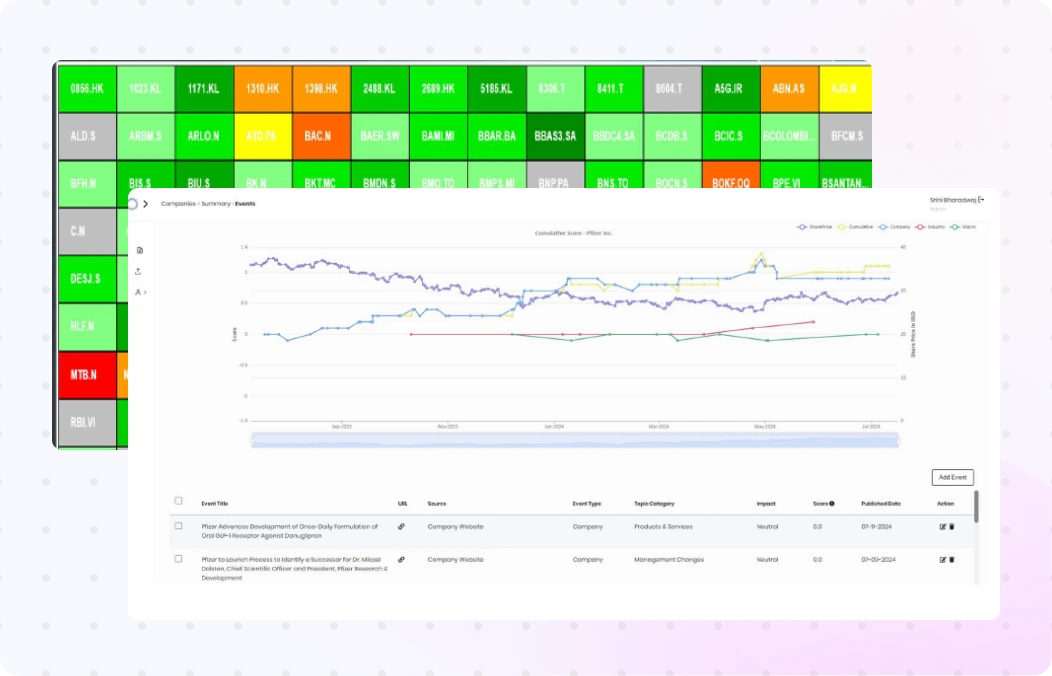Image resolution: width=1052 pixels, height=676 pixels.
Task: Go to Companies in the breadcrumb
Action: (x=178, y=204)
